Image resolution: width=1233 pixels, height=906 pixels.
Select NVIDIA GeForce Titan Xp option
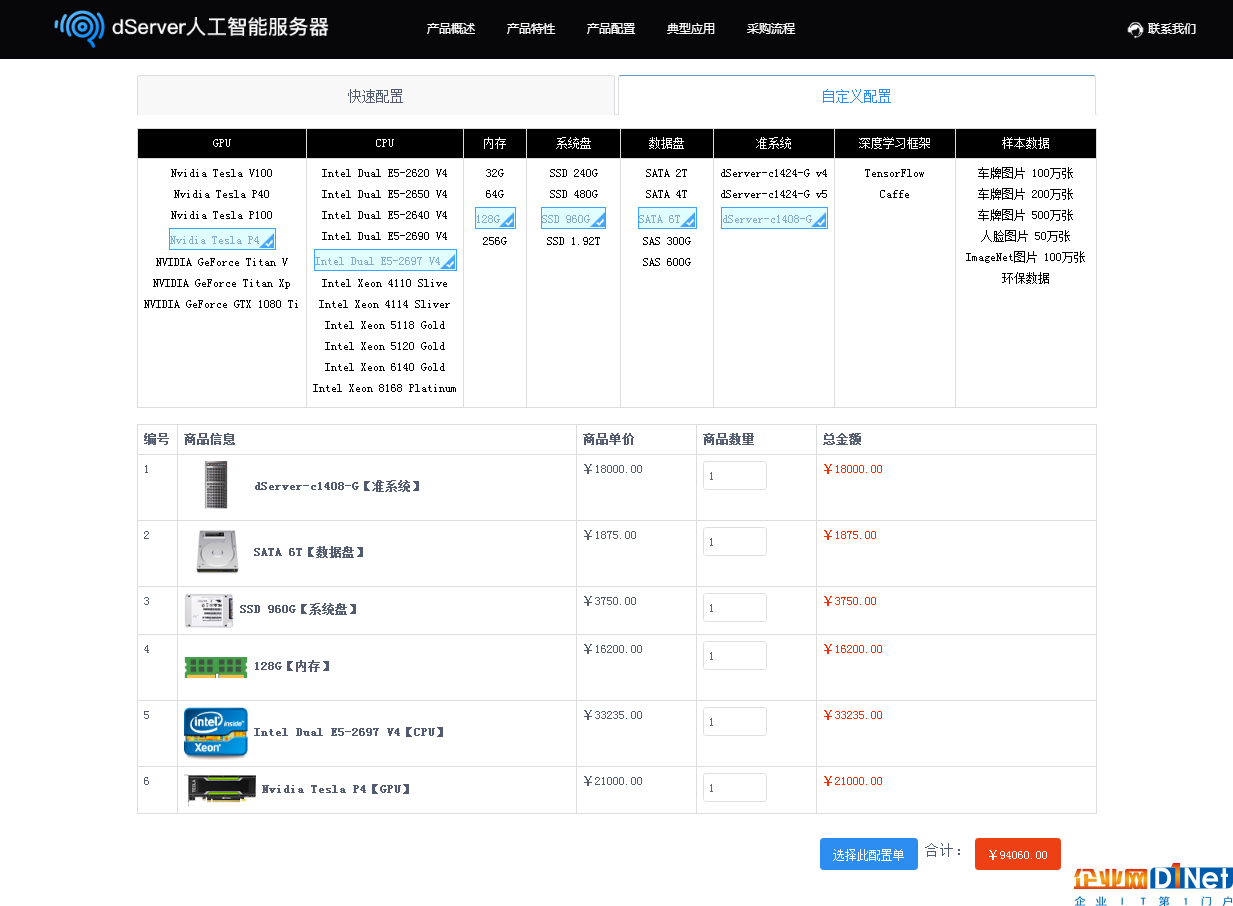pos(222,283)
